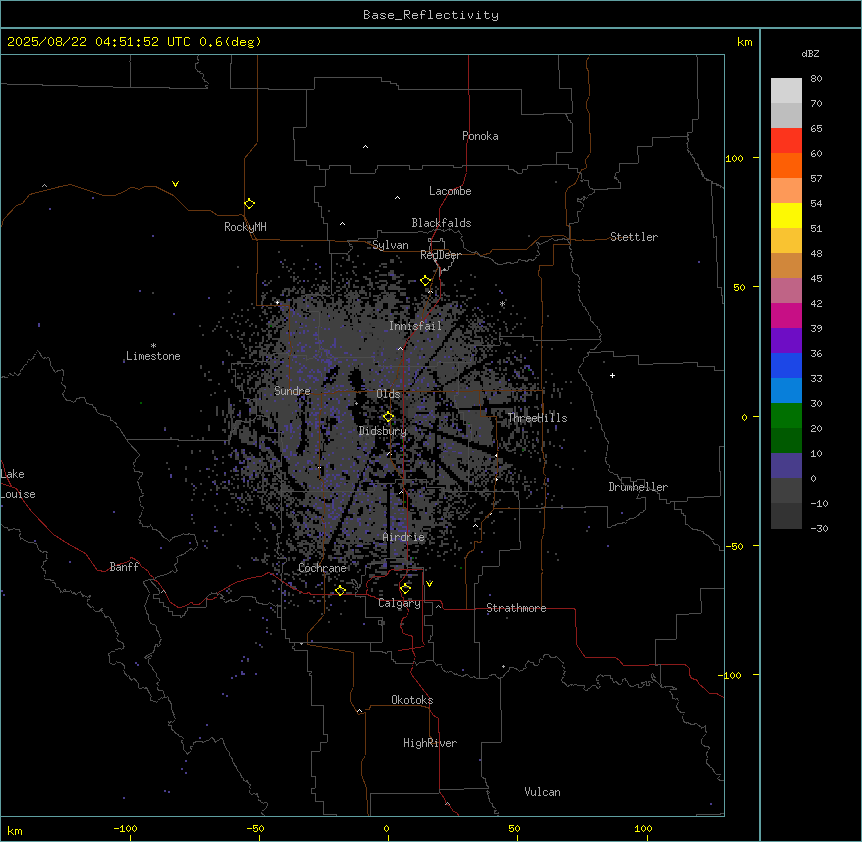Screen dimensions: 862x842
Task: Pick the grey 65-70 dBZ swatch
Action: coord(786,115)
